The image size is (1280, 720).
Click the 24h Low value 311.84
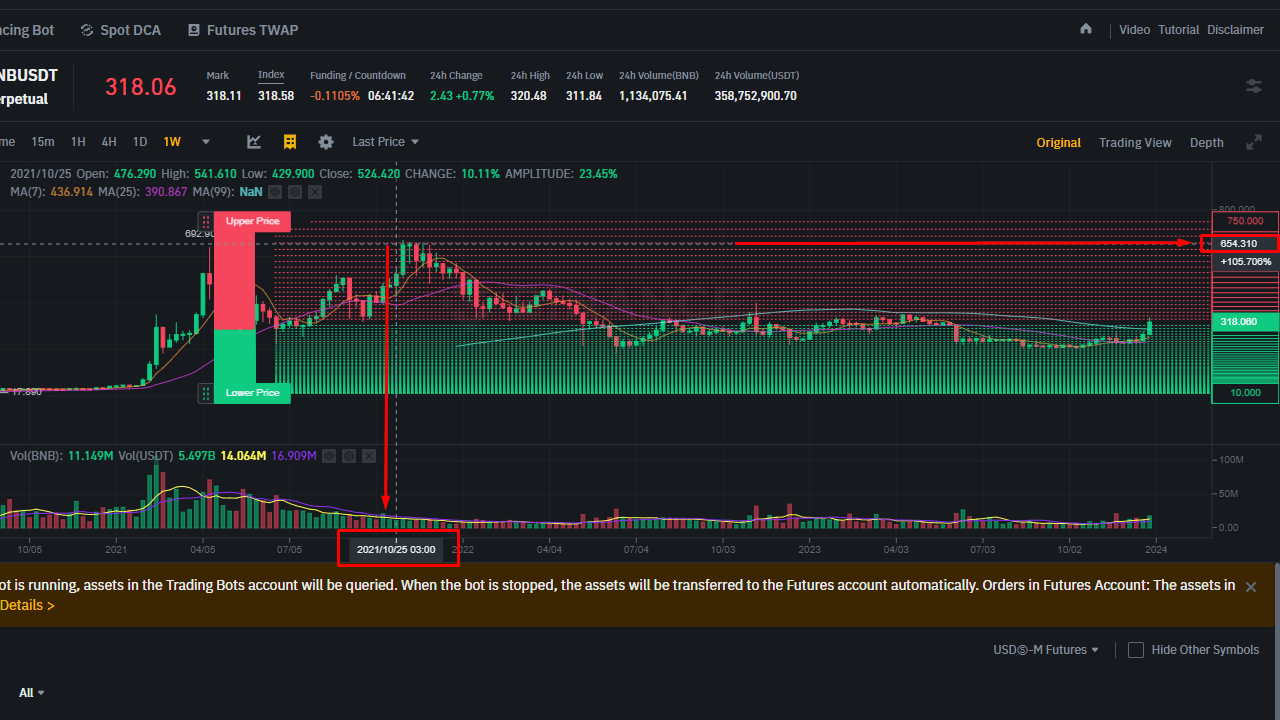584,96
